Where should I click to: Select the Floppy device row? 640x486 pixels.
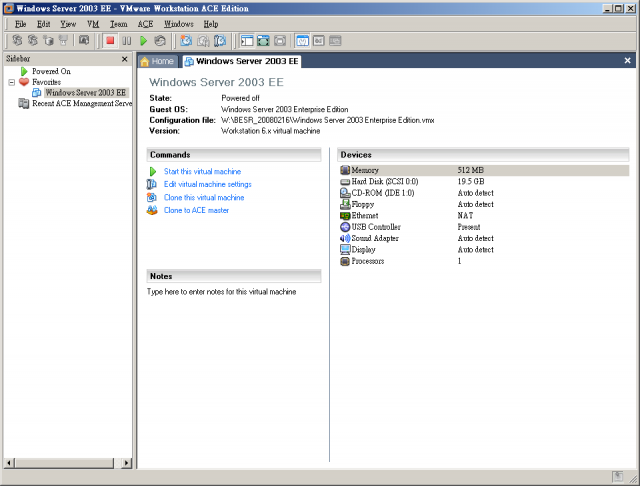(483, 204)
